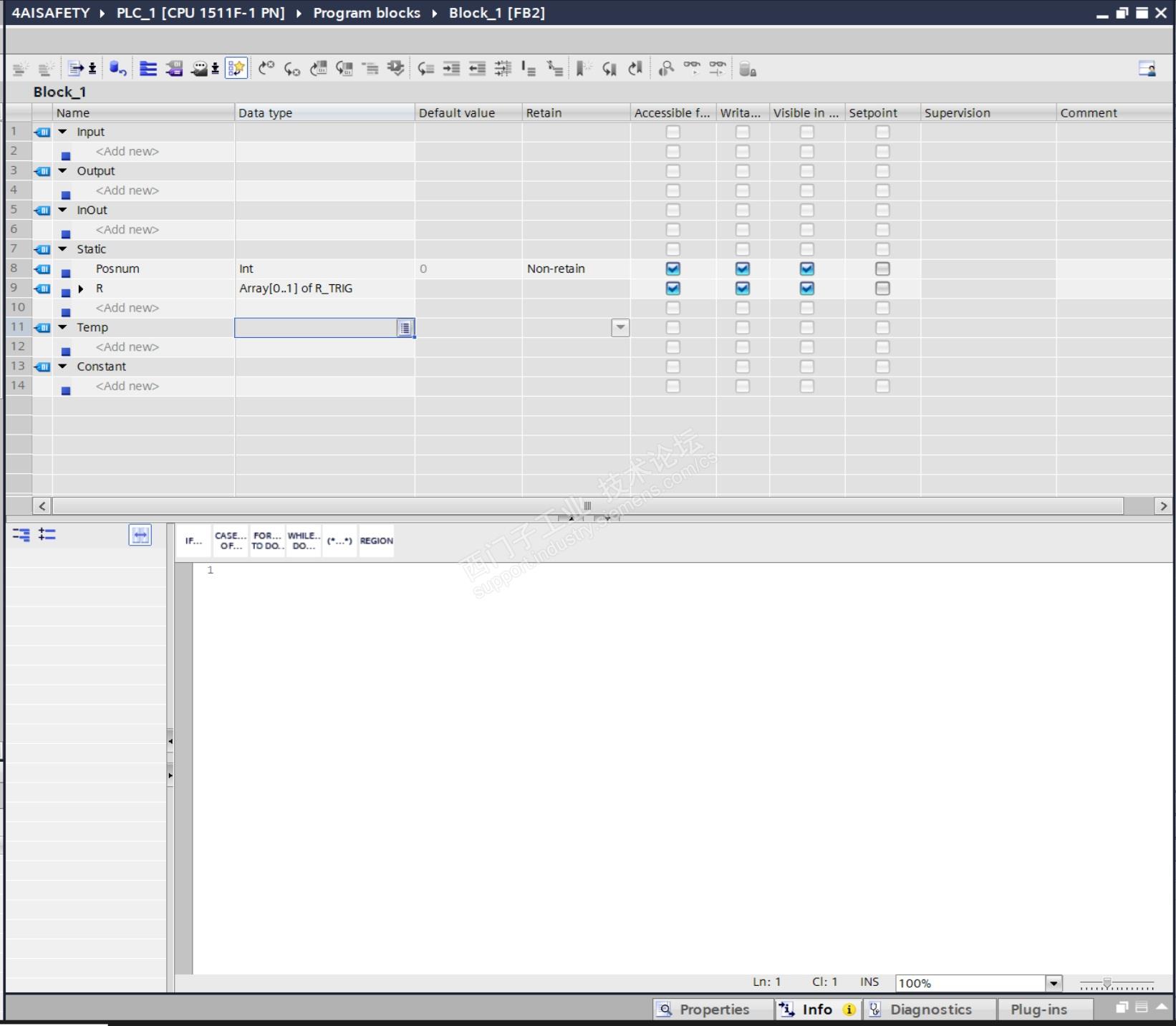Open the 100% zoom dropdown

click(x=1054, y=983)
